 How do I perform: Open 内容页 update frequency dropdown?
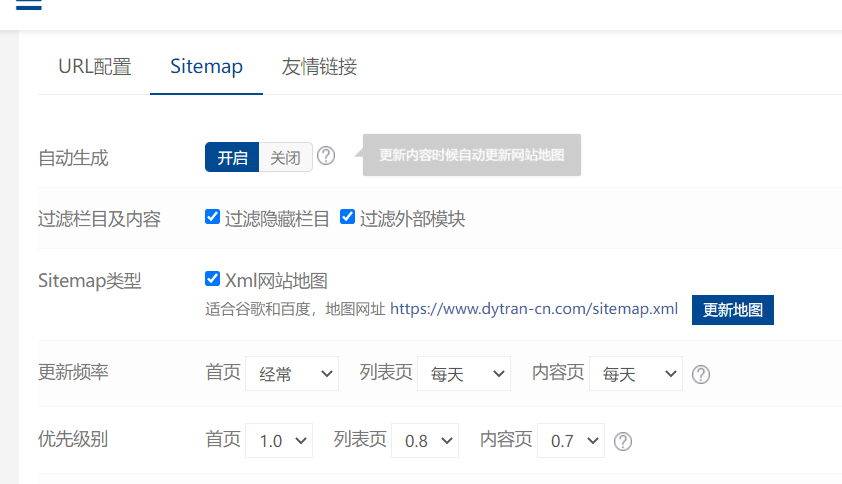pyautogui.click(x=636, y=373)
